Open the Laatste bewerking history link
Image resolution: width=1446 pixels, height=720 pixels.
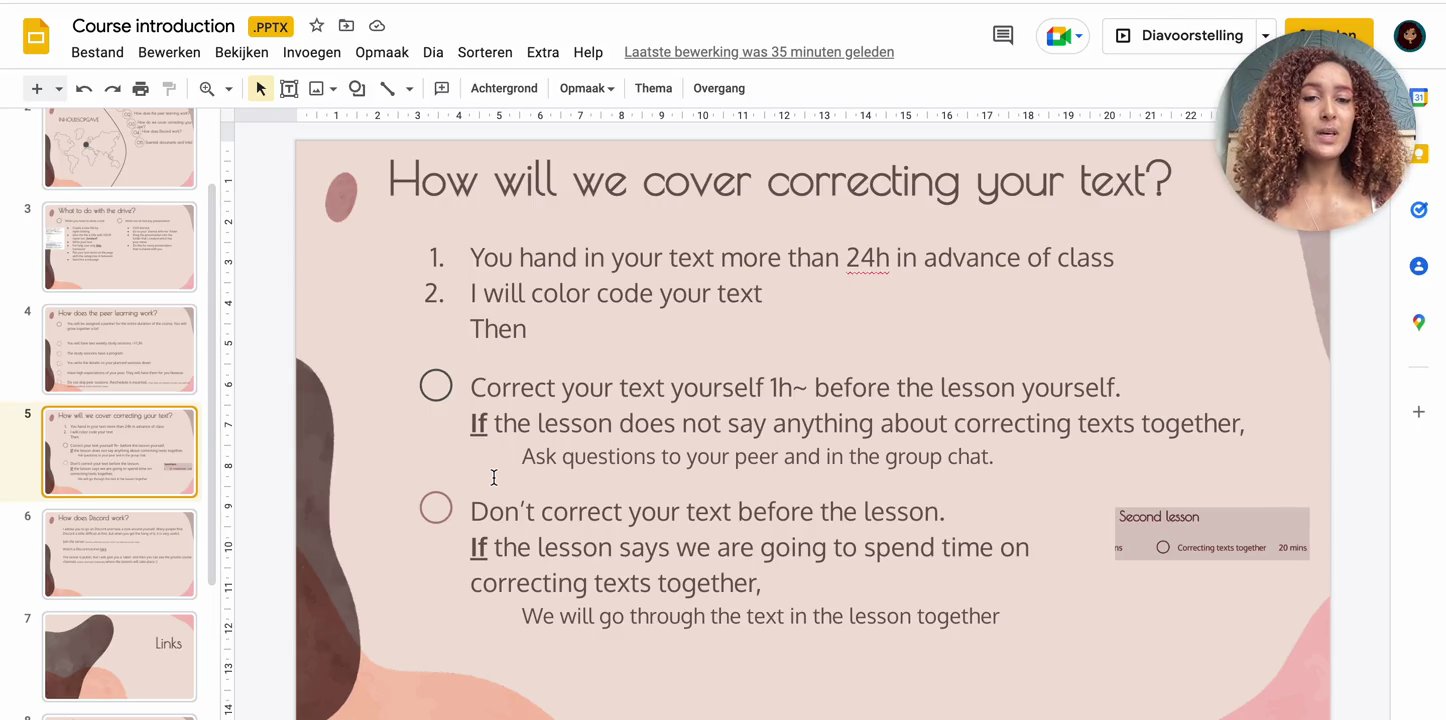(758, 52)
